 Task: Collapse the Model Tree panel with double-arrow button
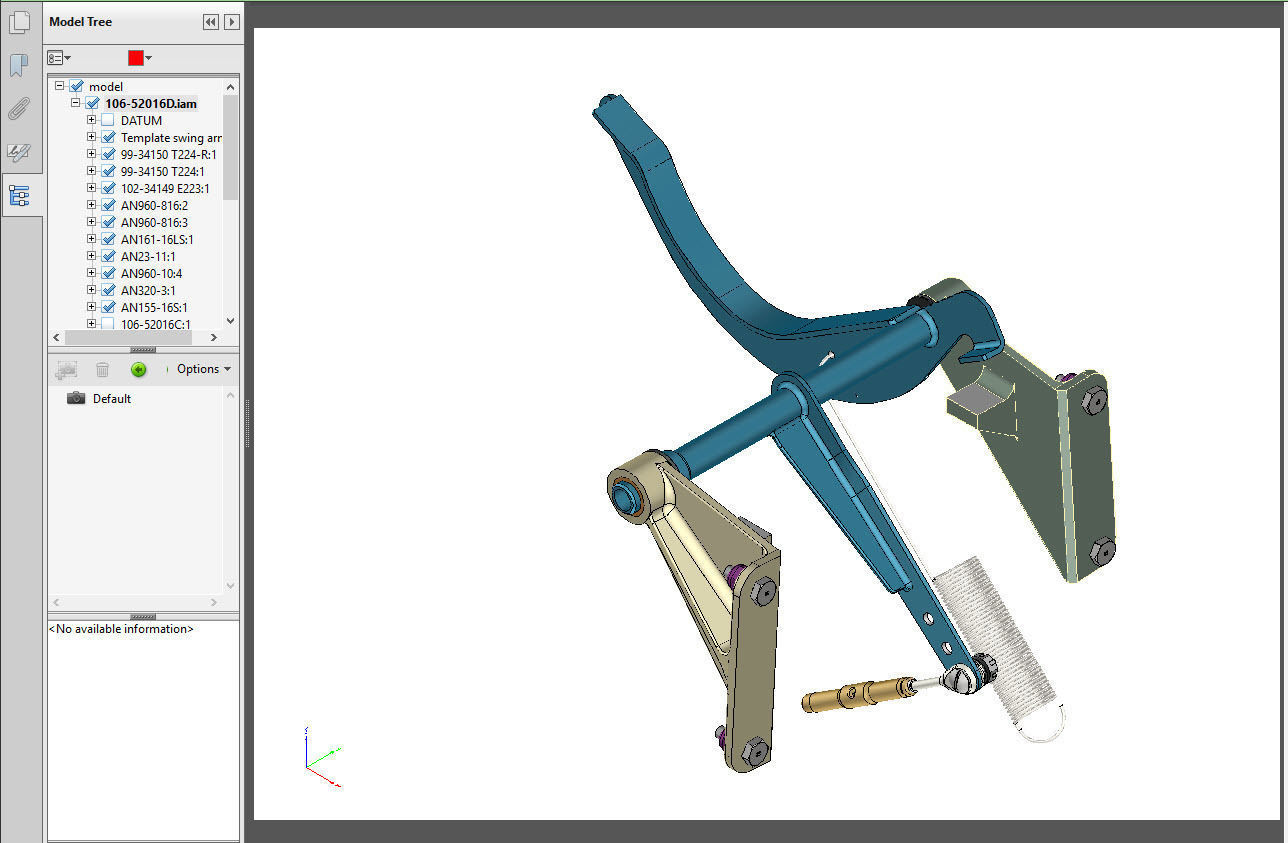(211, 22)
